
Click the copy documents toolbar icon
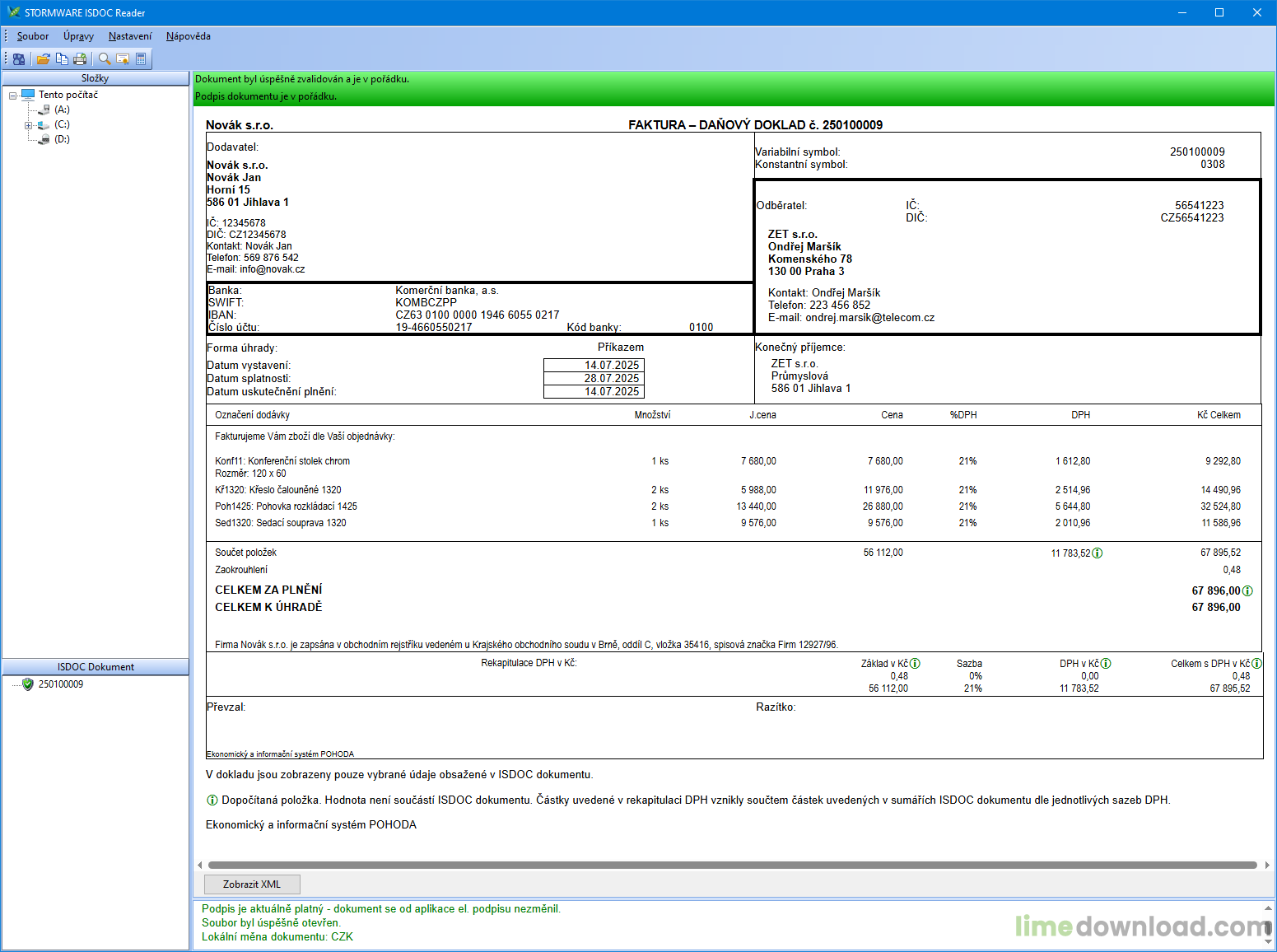pos(62,58)
